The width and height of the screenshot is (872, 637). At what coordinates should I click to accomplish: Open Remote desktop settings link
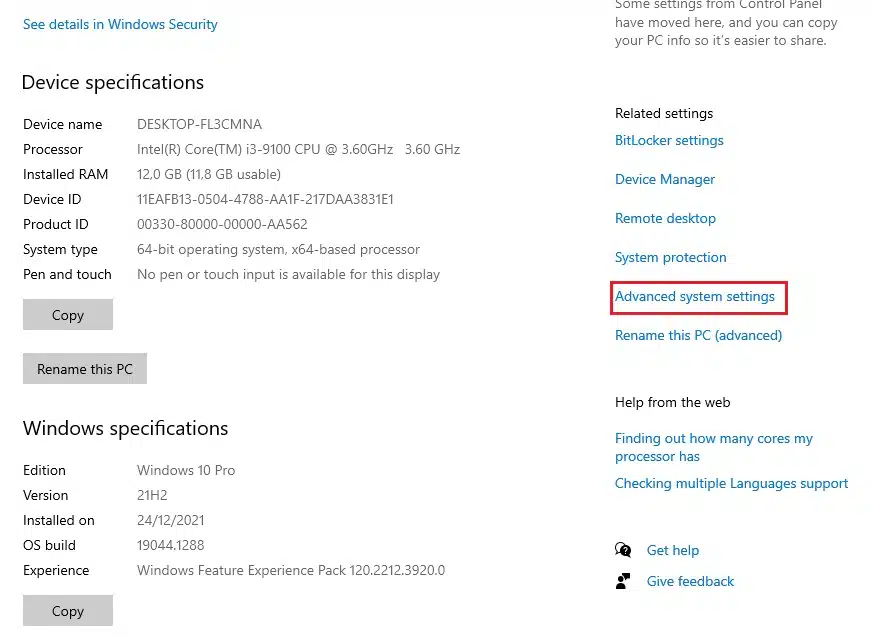[665, 219]
